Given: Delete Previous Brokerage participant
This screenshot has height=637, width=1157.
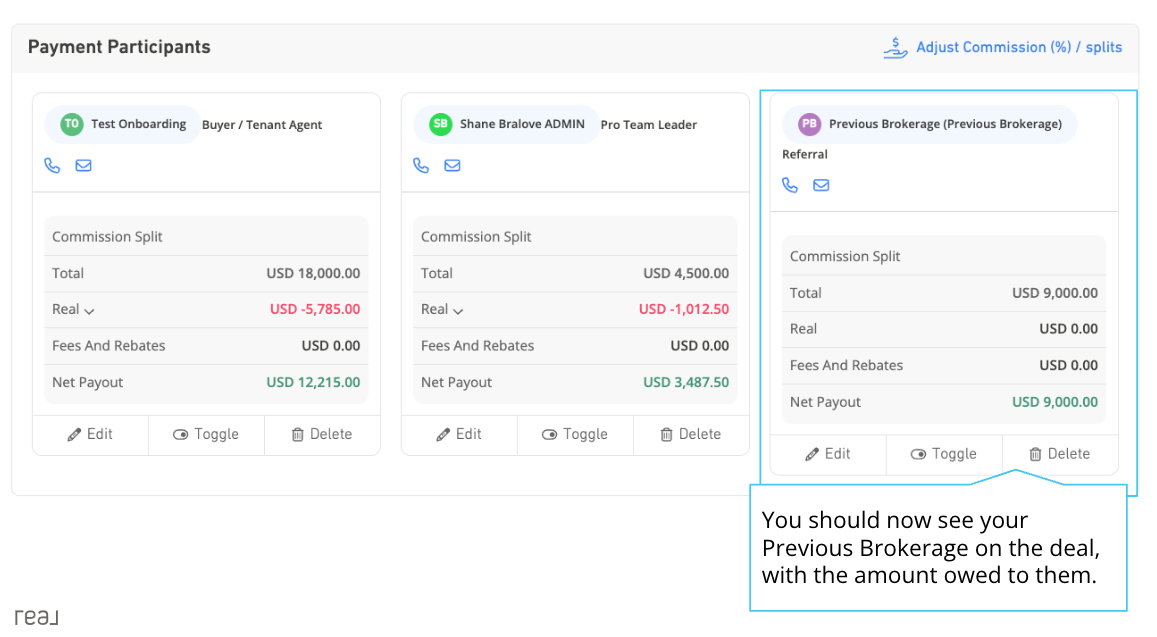Looking at the screenshot, I should tap(1060, 455).
